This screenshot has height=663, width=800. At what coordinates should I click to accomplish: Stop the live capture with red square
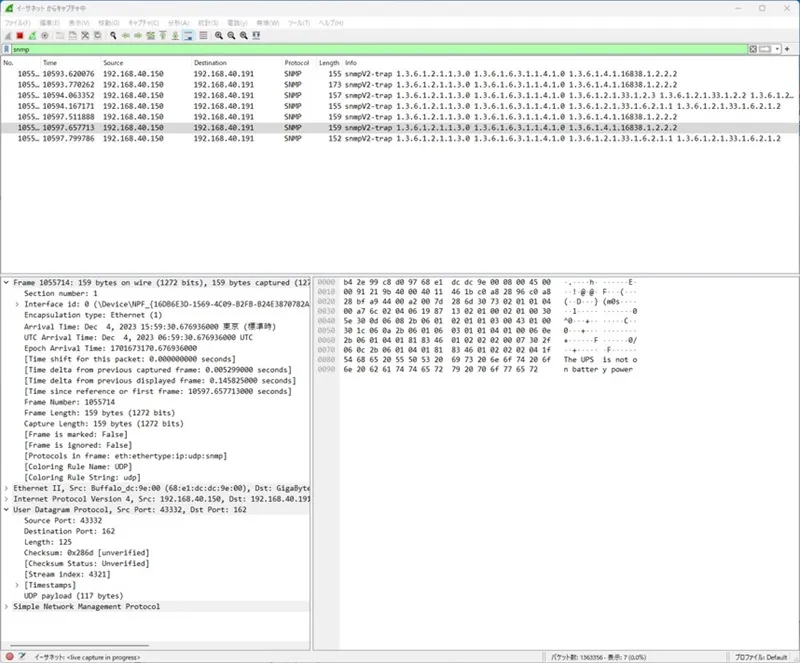coord(20,35)
